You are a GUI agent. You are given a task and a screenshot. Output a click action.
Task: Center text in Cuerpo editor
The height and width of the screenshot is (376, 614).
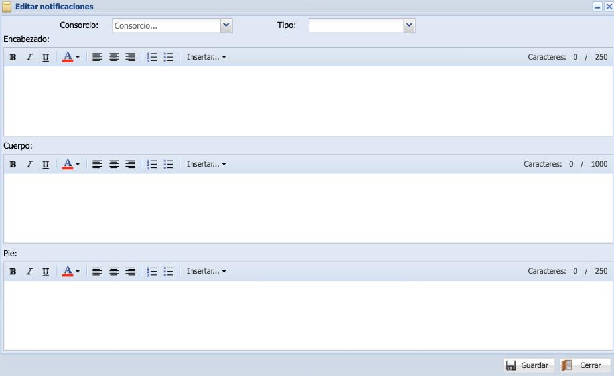tap(114, 164)
